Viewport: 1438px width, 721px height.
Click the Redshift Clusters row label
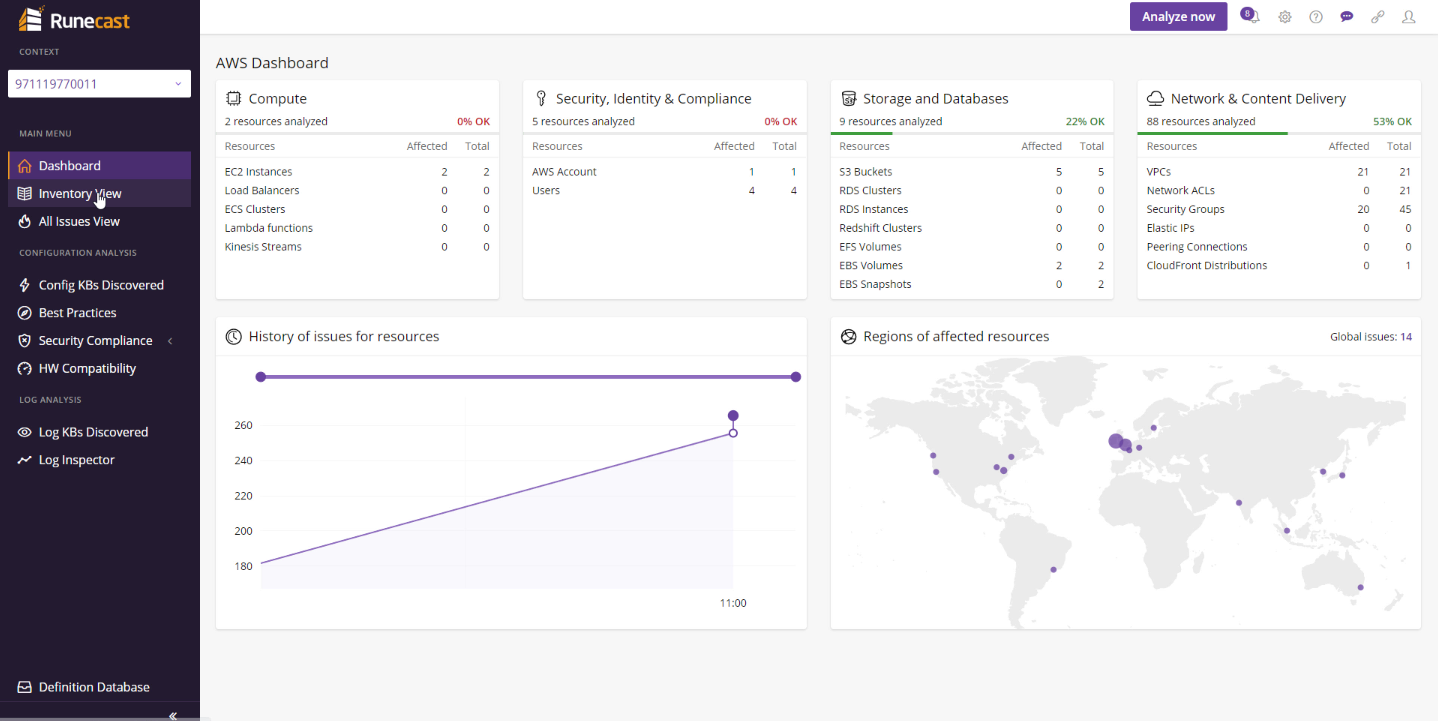(881, 228)
